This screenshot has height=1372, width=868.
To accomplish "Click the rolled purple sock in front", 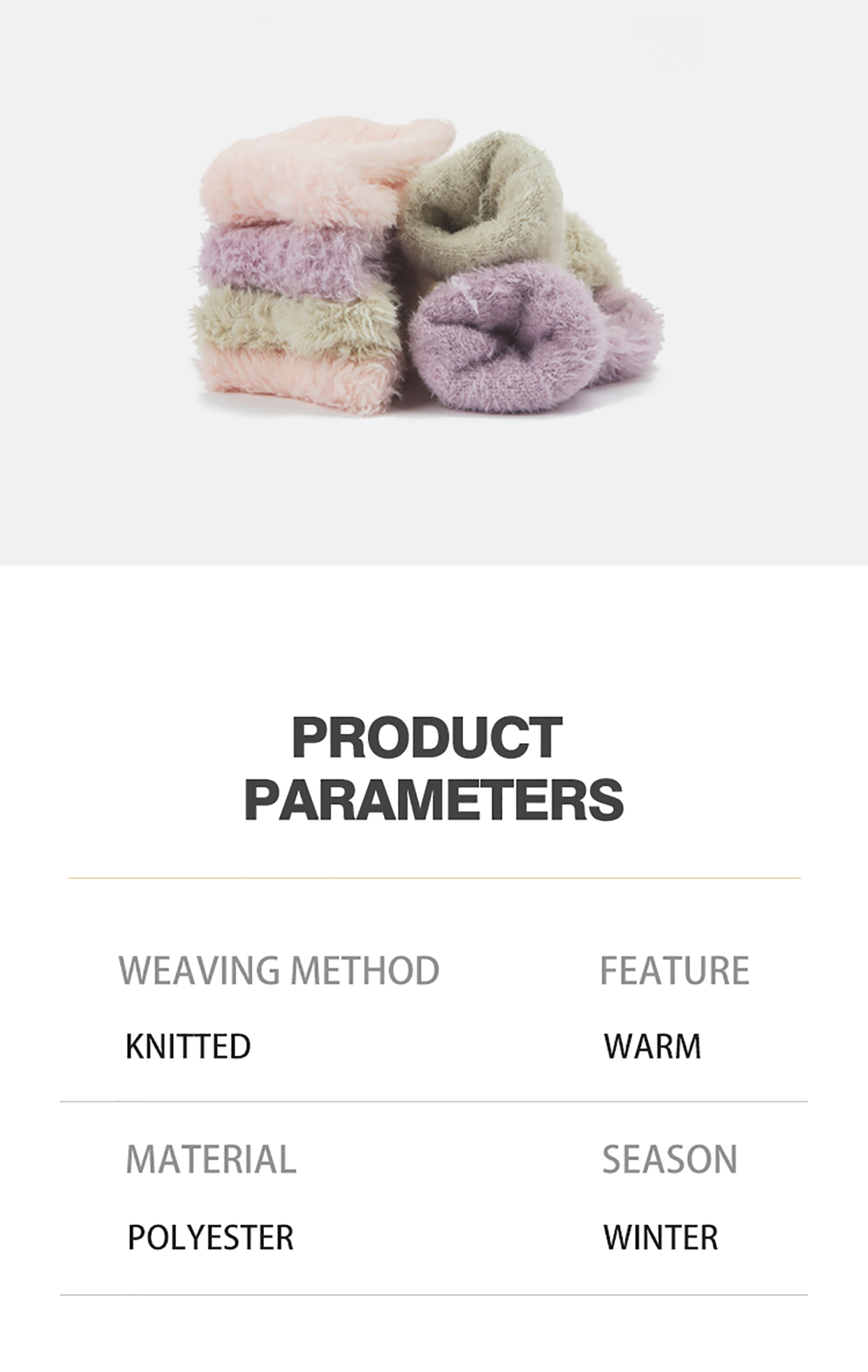I will click(x=506, y=336).
